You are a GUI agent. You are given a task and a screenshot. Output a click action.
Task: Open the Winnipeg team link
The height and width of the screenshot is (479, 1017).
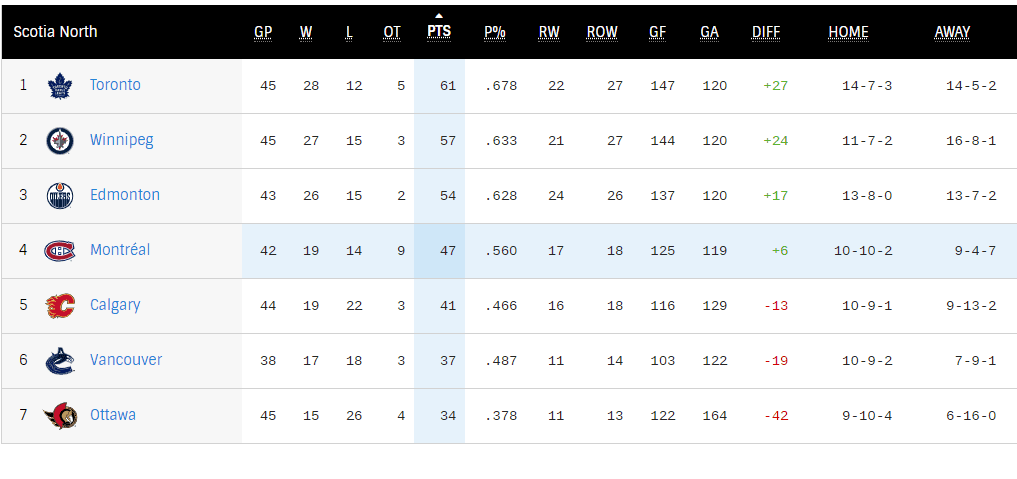[x=121, y=140]
